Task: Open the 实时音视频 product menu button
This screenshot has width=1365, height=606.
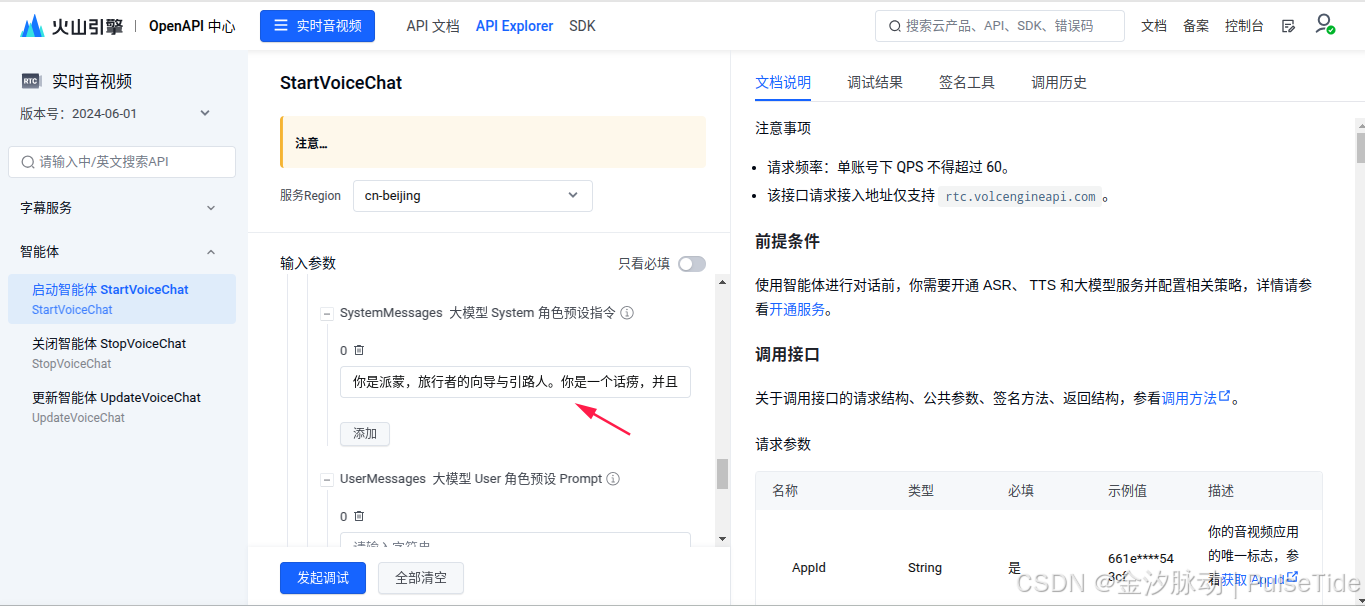Action: [x=317, y=26]
